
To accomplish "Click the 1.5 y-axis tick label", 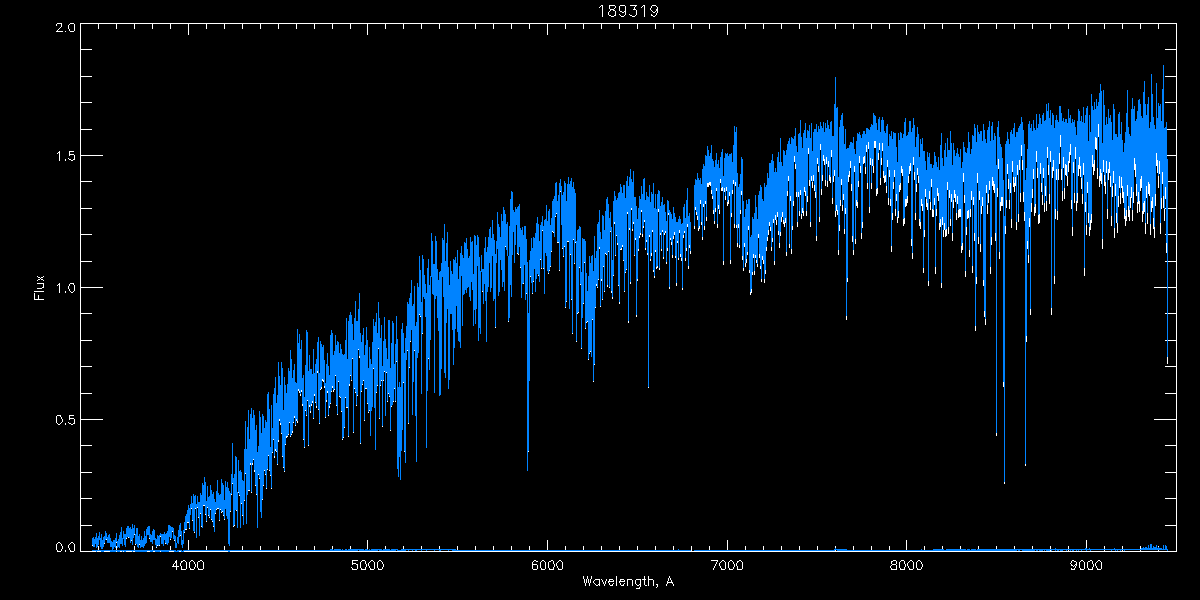I will [x=65, y=157].
